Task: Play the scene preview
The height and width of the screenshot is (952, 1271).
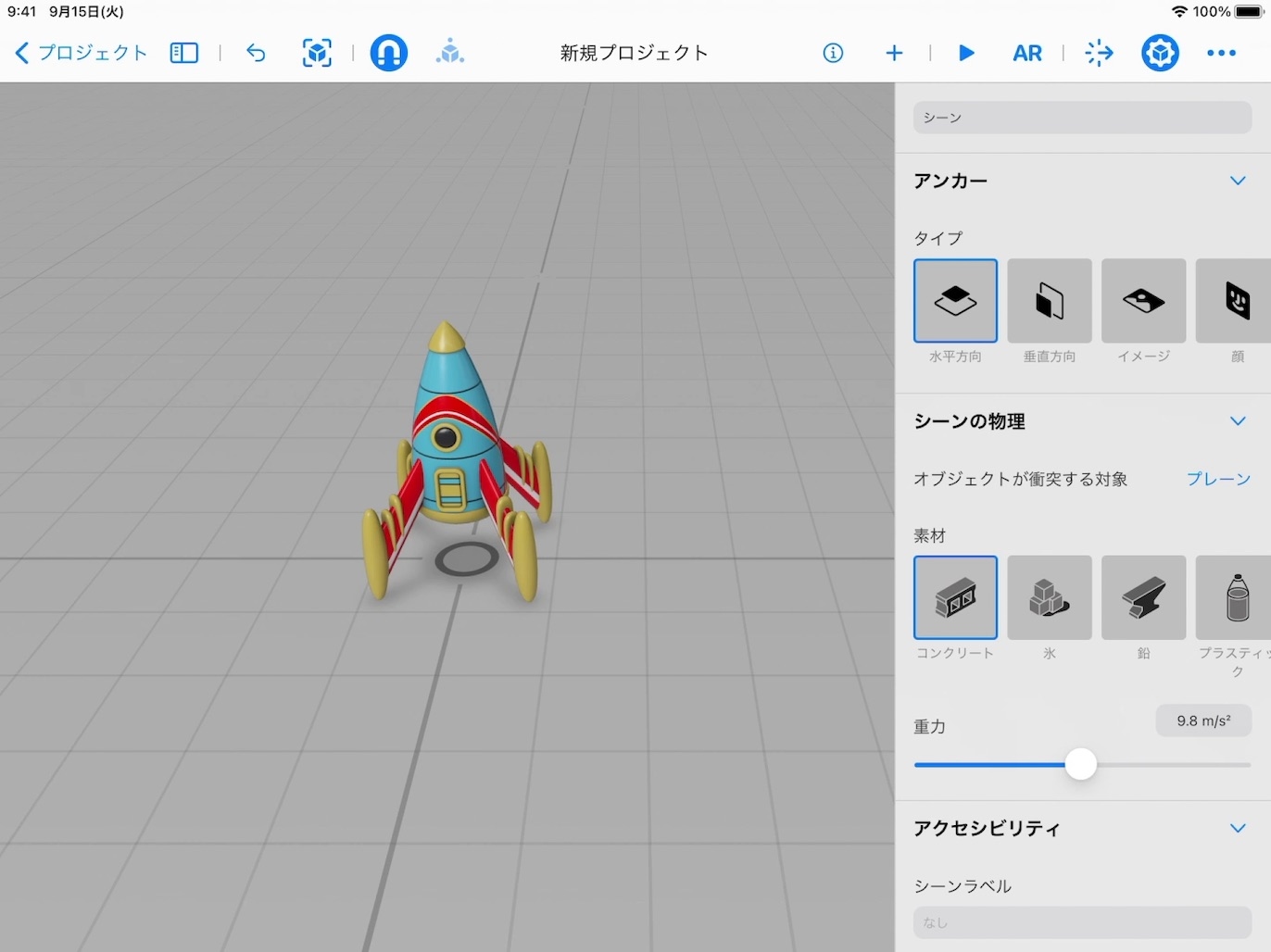Action: pyautogui.click(x=966, y=53)
